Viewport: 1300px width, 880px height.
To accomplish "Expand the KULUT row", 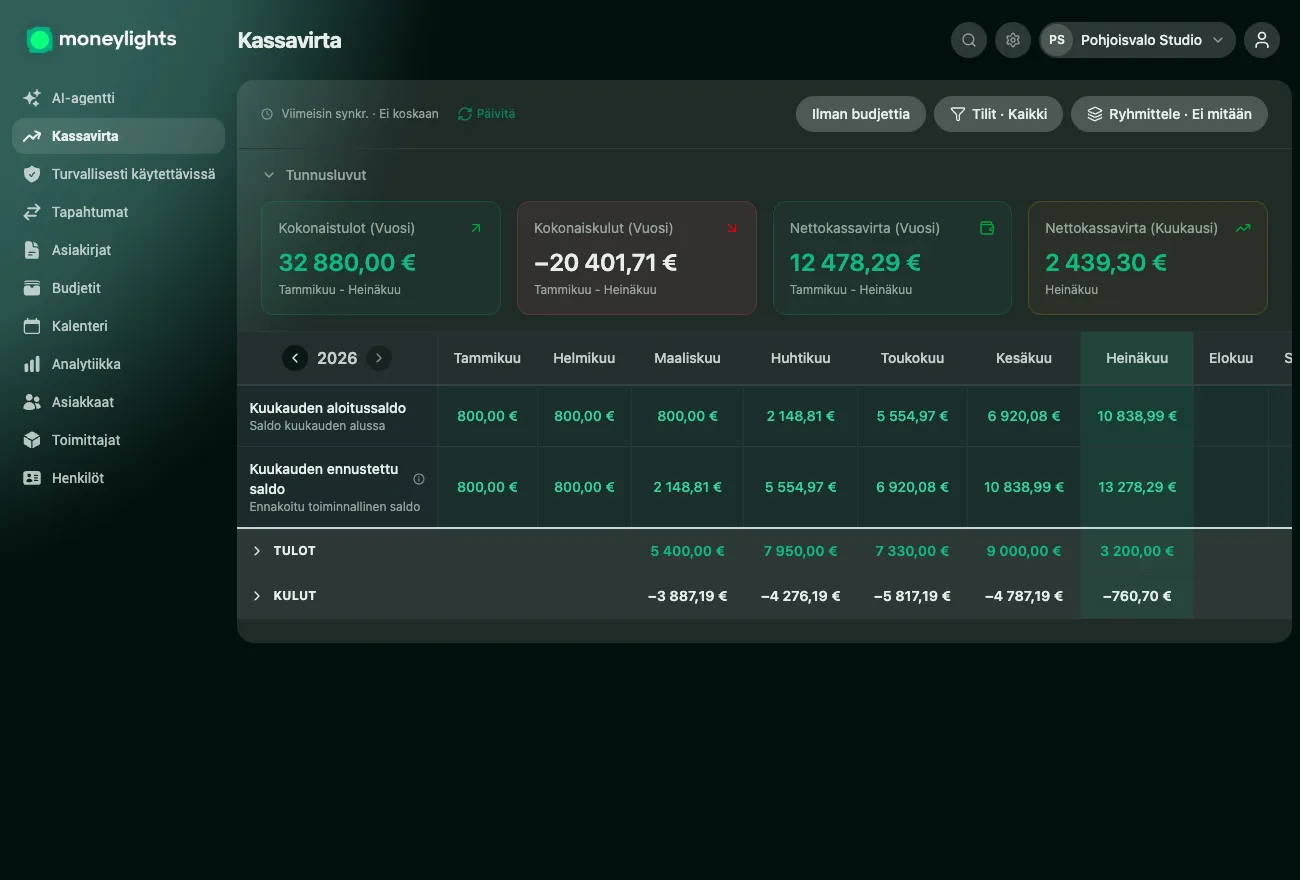I will click(x=257, y=596).
